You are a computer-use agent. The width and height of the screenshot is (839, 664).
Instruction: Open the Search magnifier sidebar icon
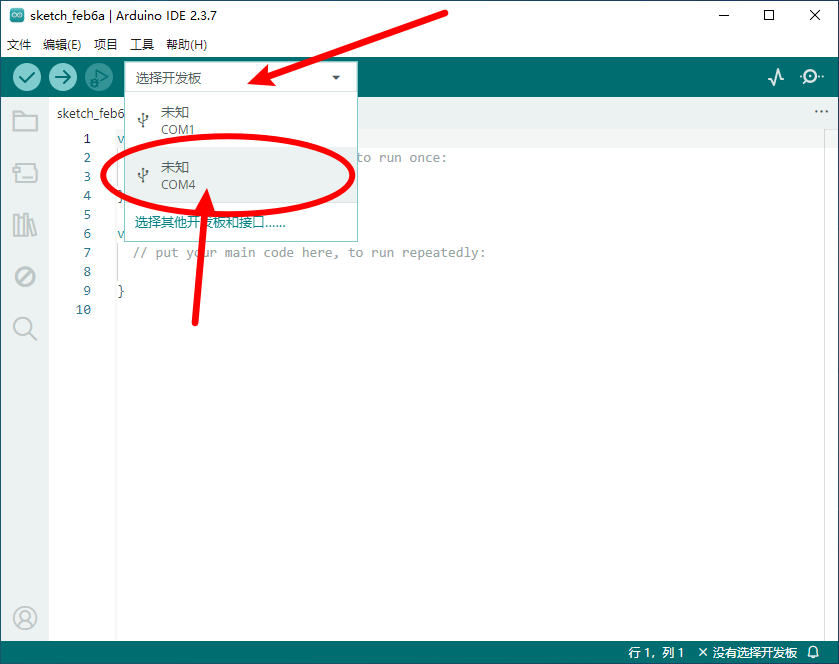(25, 328)
